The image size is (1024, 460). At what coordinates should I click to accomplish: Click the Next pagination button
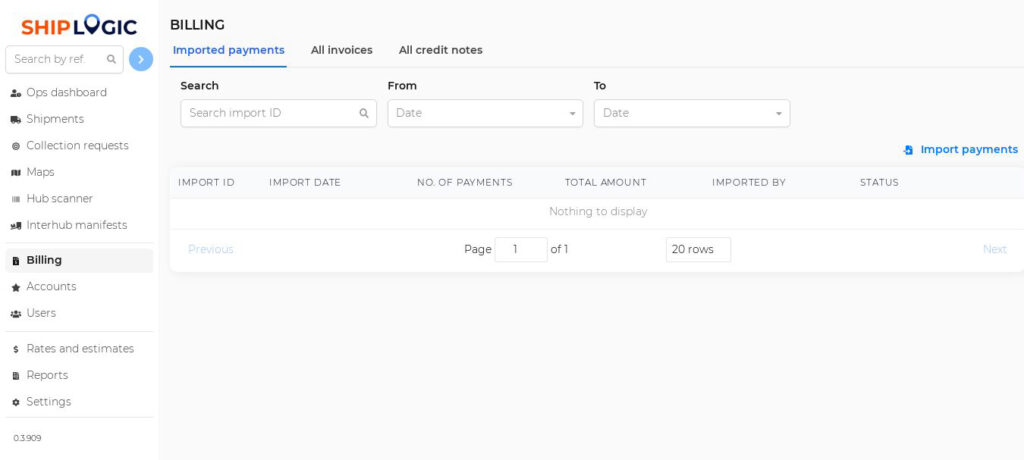click(x=995, y=250)
